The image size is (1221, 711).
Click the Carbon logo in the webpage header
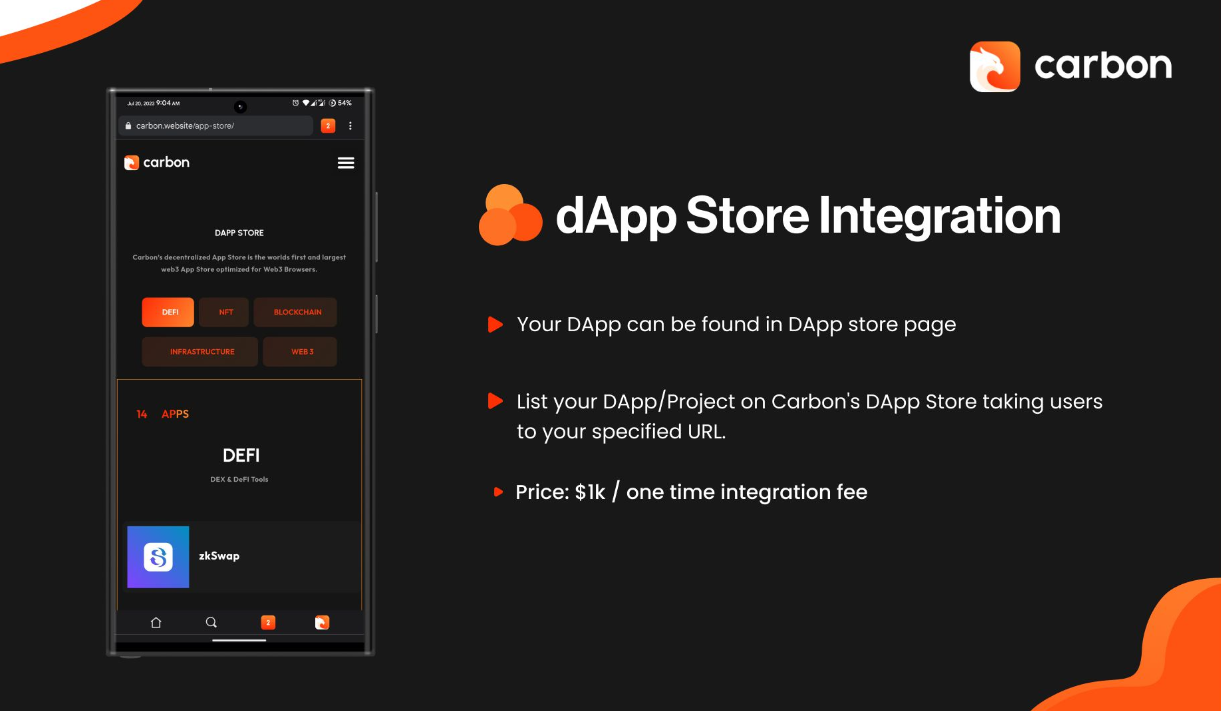coord(156,162)
